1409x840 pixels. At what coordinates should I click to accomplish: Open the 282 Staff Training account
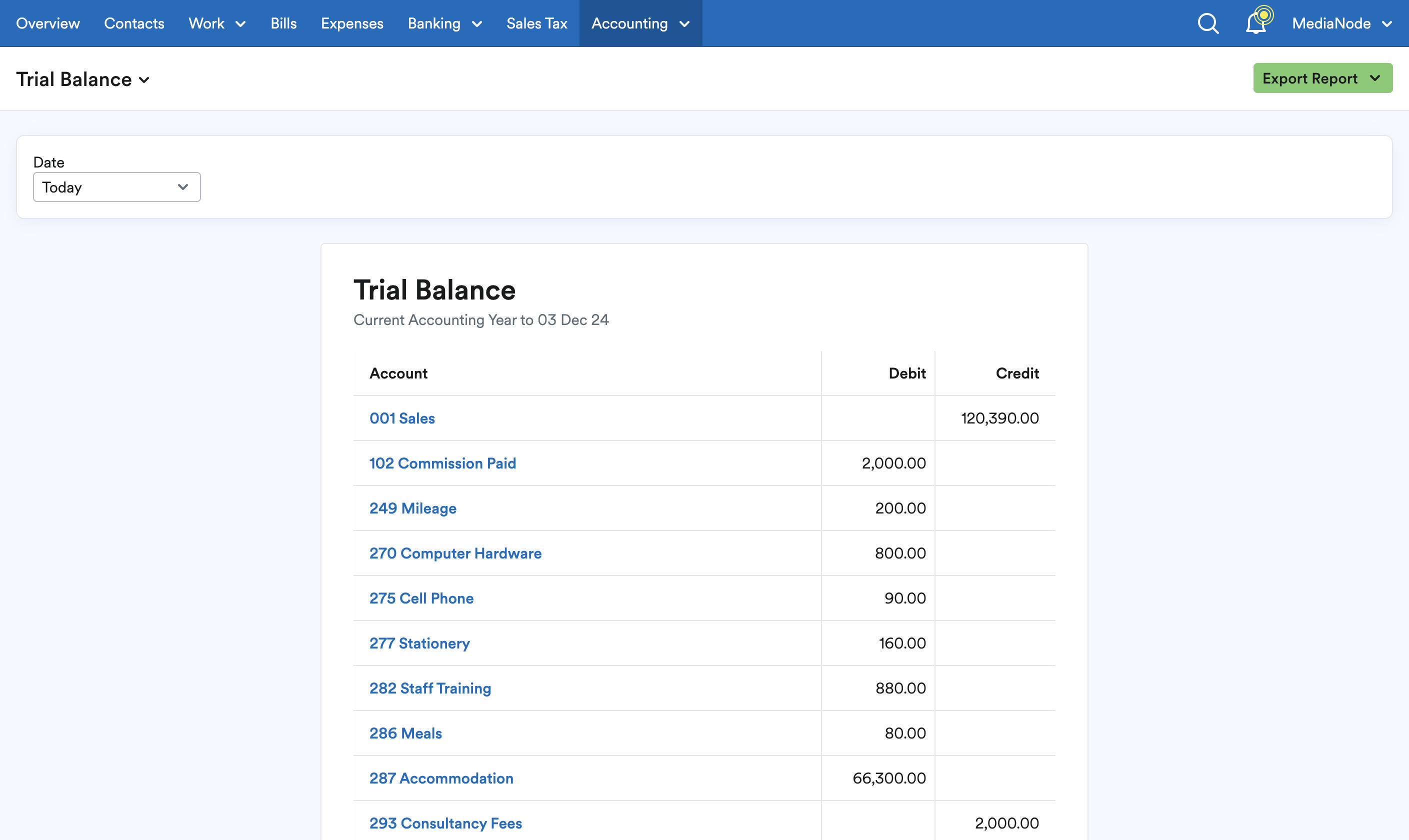click(x=430, y=688)
